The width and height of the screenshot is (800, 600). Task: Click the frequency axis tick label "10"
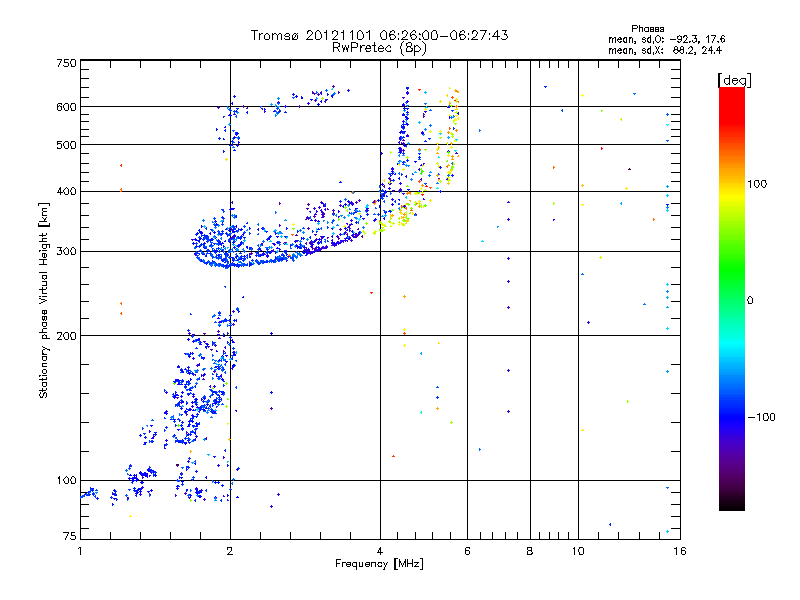578,551
